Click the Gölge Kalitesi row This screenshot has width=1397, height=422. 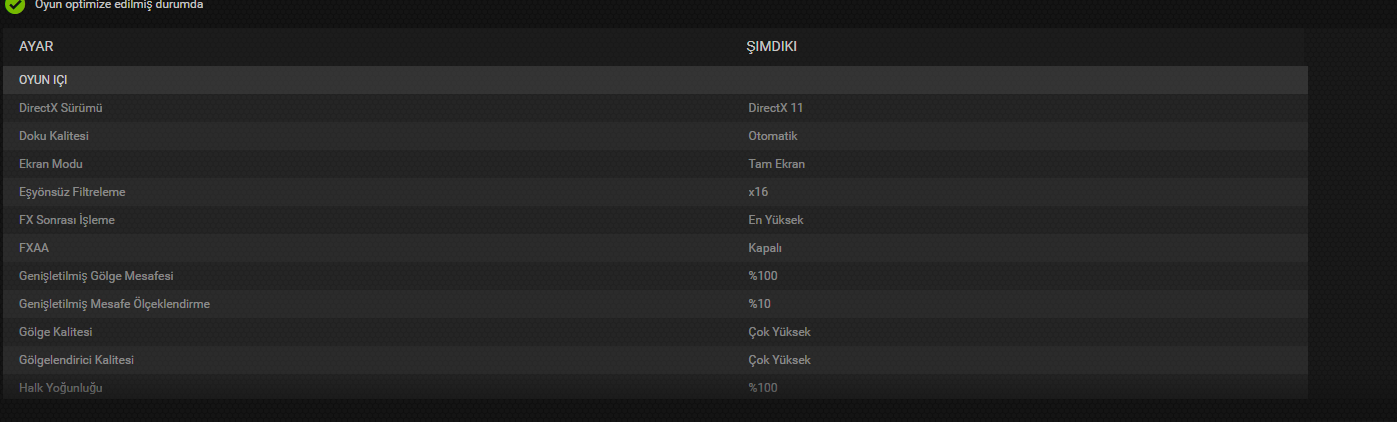(x=655, y=332)
